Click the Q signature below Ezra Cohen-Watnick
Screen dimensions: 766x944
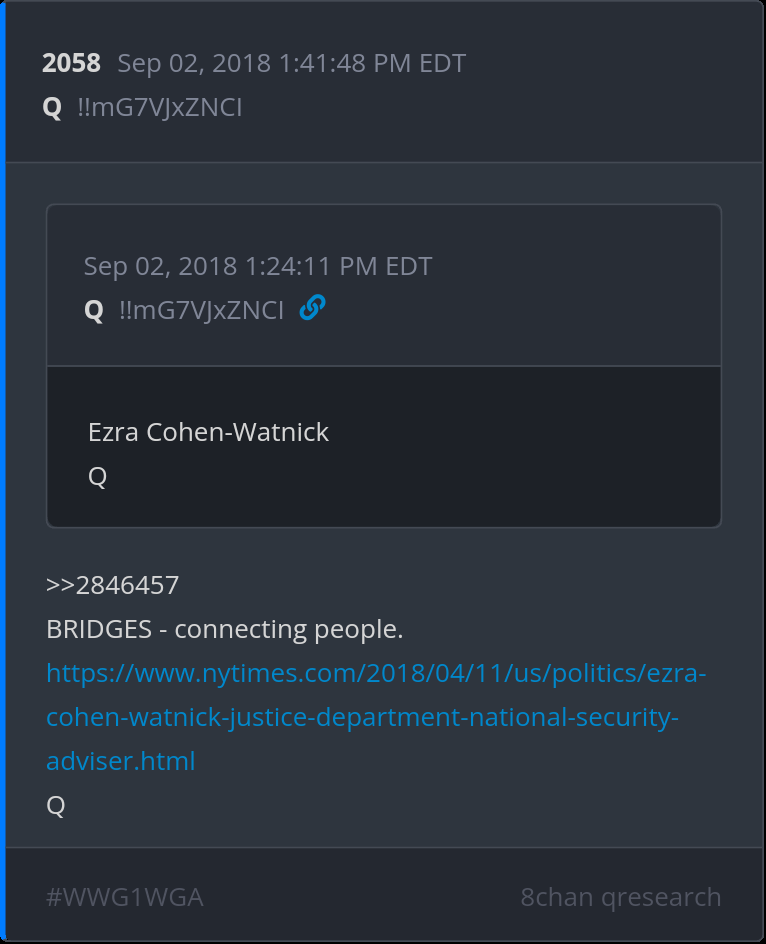[x=97, y=476]
